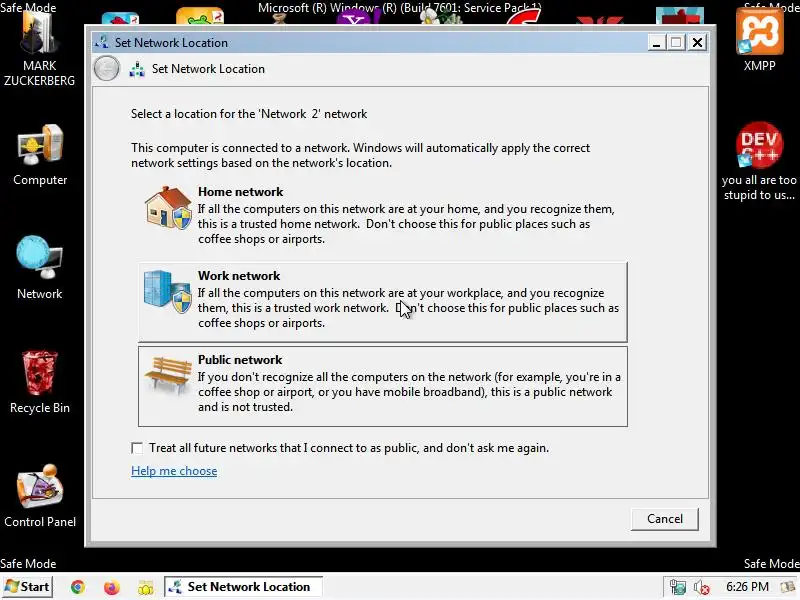Click the yellow taskbar icon next to Firefox
The width and height of the screenshot is (800, 600).
click(x=146, y=587)
